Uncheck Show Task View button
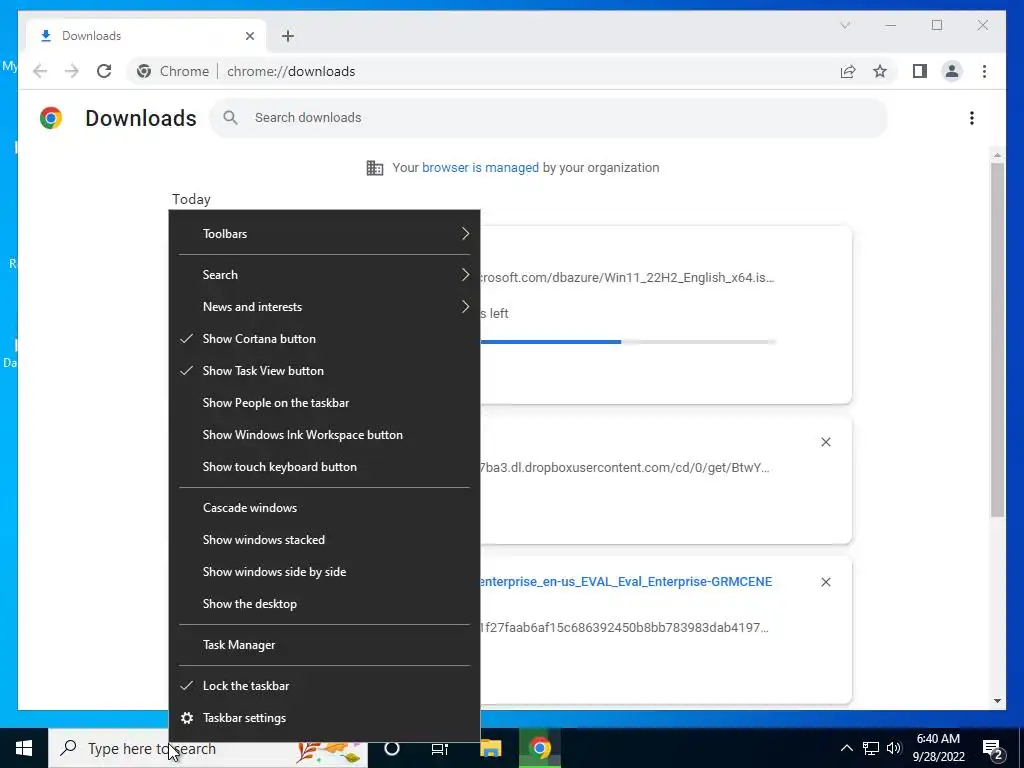Image resolution: width=1024 pixels, height=768 pixels. (x=325, y=371)
